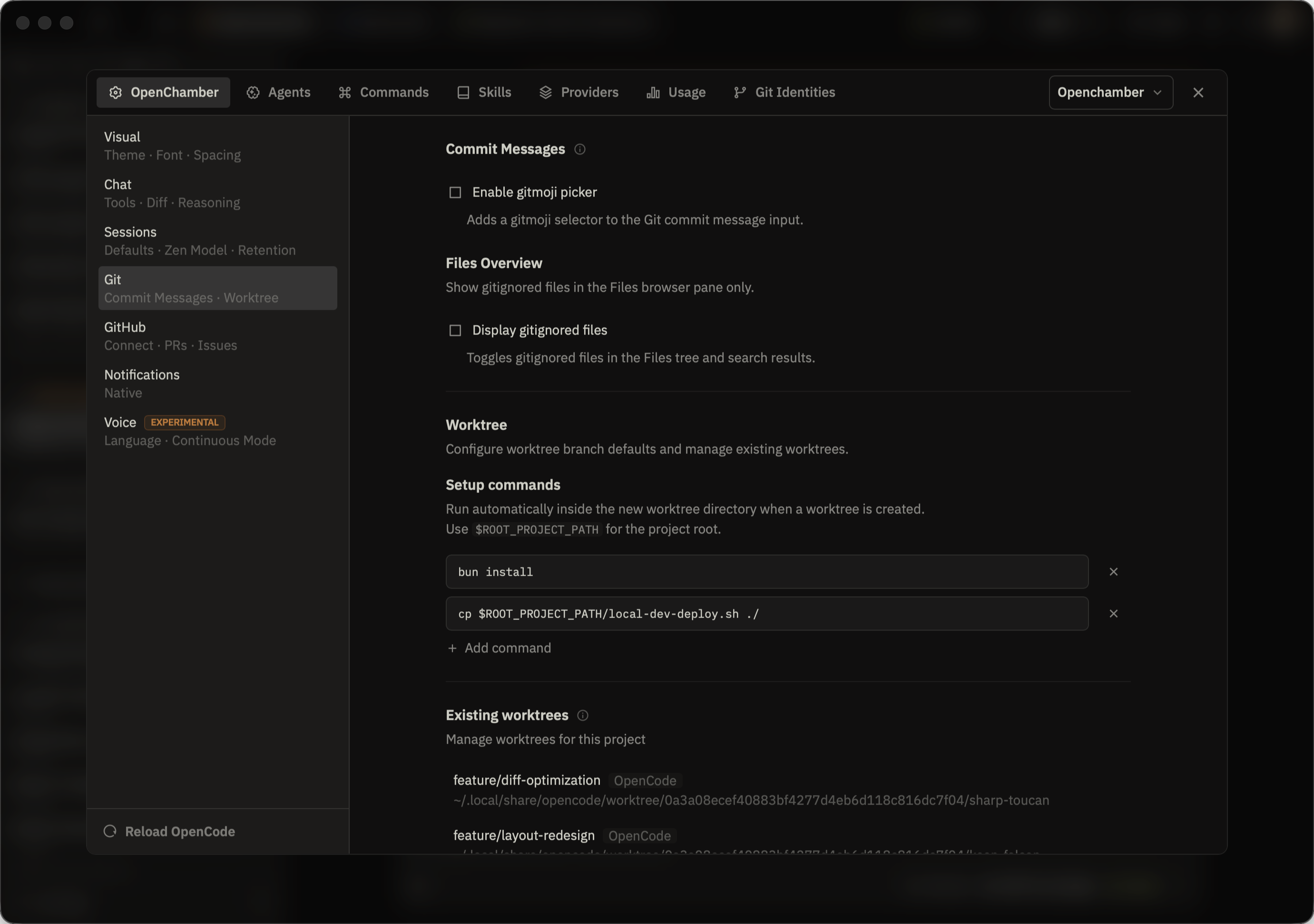Open the Commands tab
Screen dimensions: 1314x924
click(383, 93)
